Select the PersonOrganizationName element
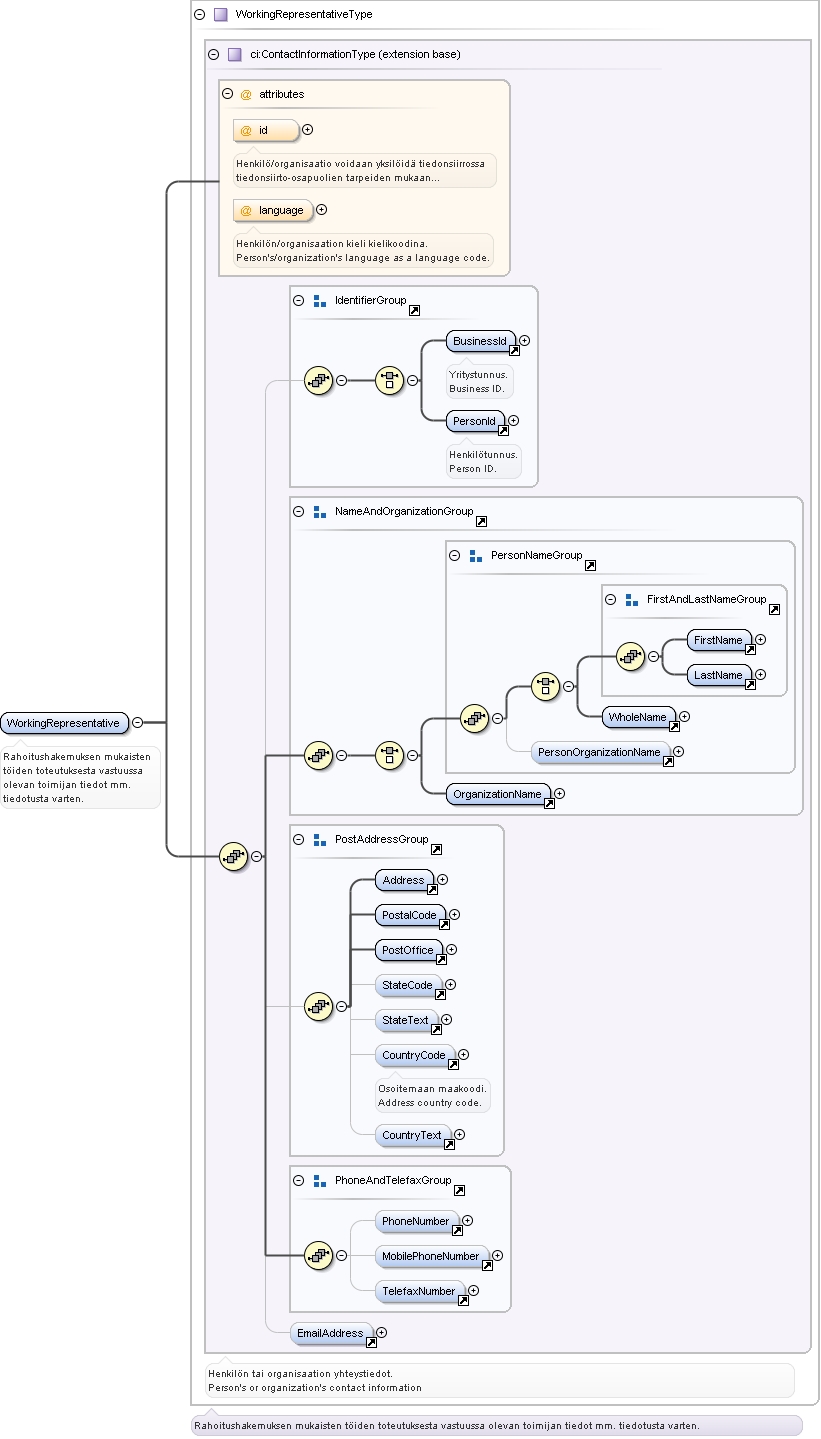The height and width of the screenshot is (1439, 821). (x=601, y=752)
